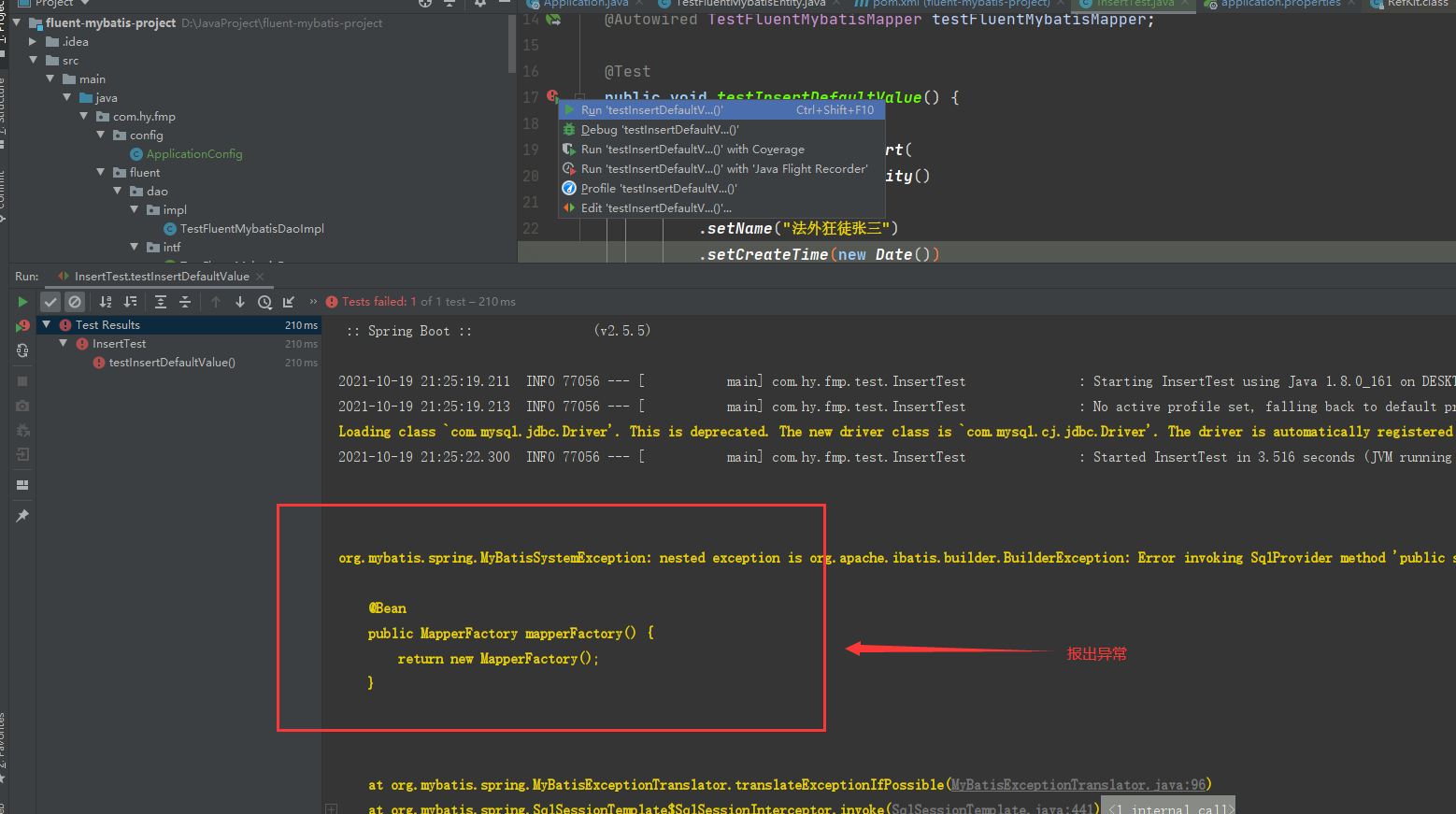Viewport: 1456px width, 814px height.
Task: Switch to application.properties editor tab
Action: click(1280, 4)
